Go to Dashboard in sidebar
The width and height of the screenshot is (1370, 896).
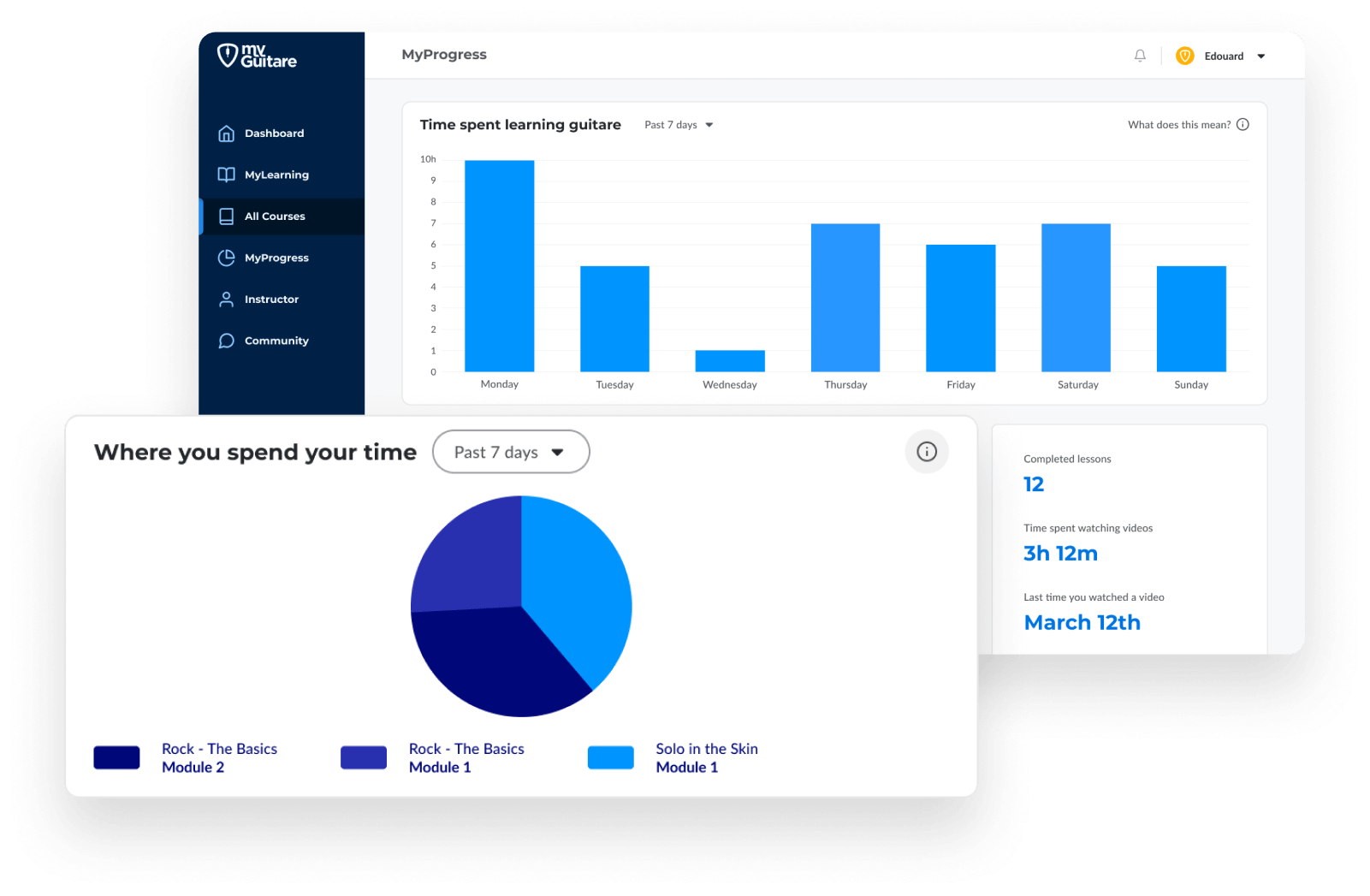274,134
